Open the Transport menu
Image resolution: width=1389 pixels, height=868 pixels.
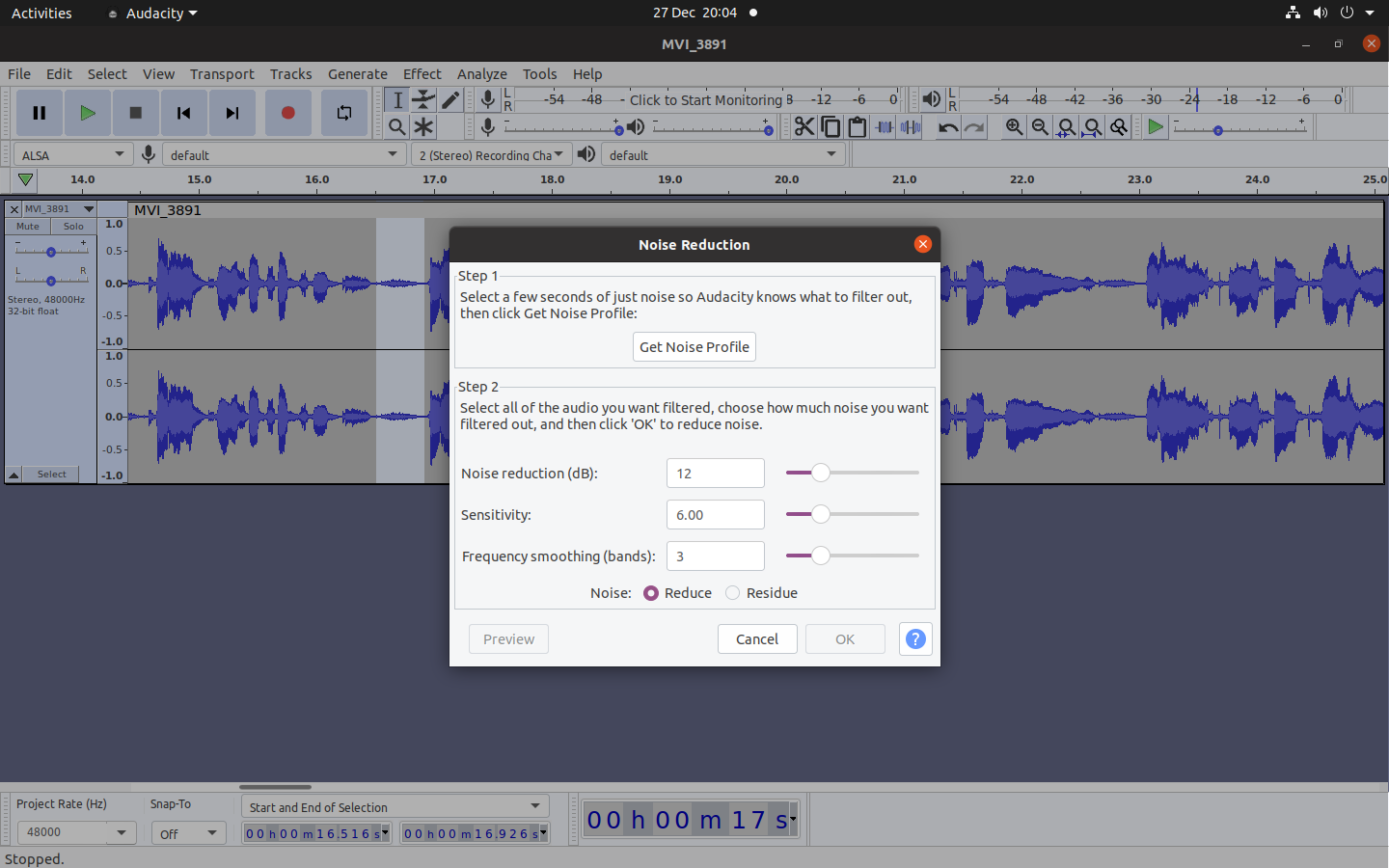[222, 73]
